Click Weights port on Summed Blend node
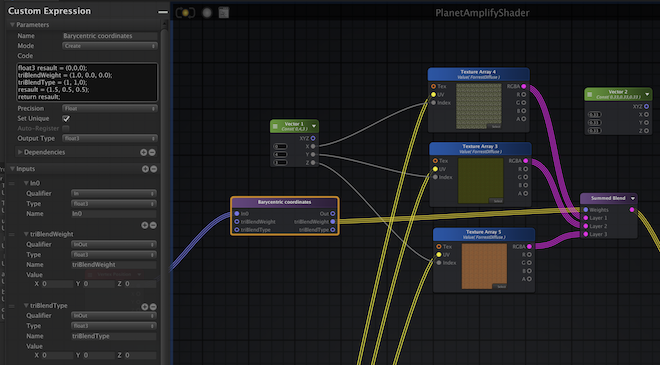This screenshot has width=660, height=365. pyautogui.click(x=585, y=210)
